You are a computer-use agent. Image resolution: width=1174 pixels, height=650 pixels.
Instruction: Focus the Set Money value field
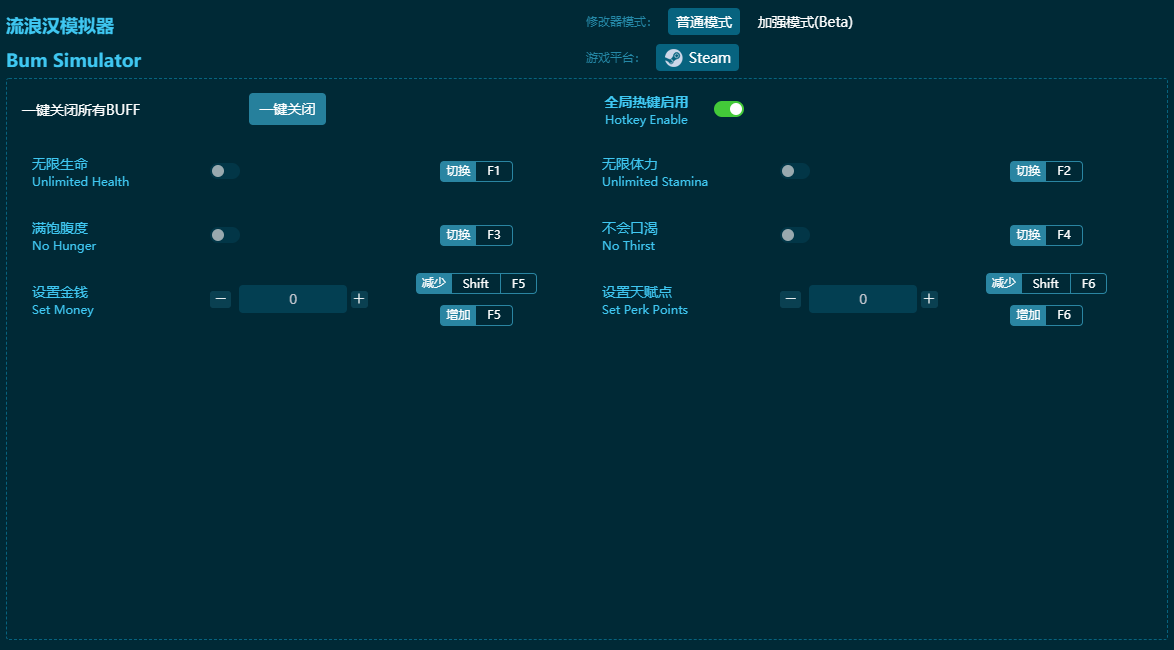click(293, 299)
